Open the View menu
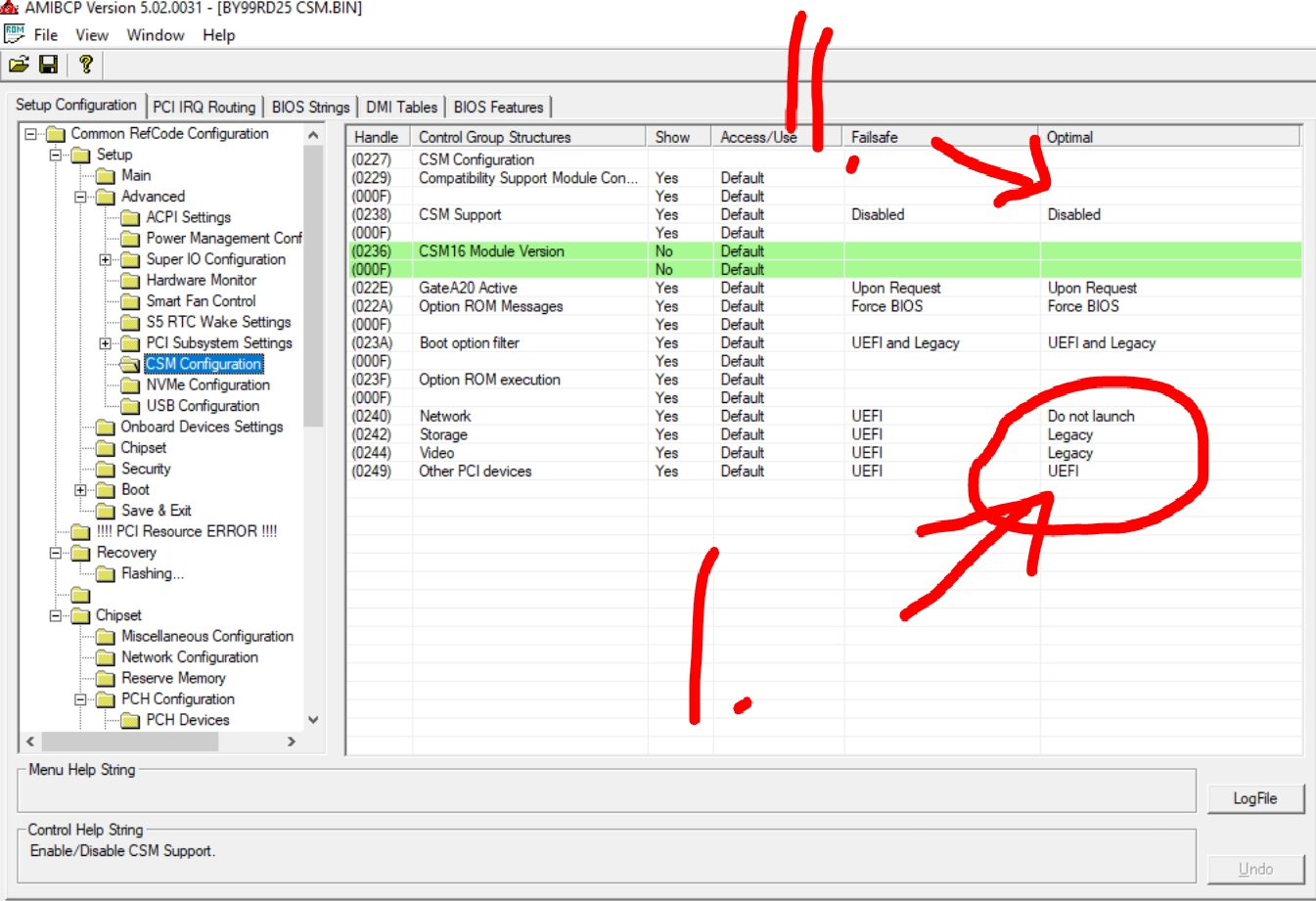The image size is (1316, 901). 92,35
